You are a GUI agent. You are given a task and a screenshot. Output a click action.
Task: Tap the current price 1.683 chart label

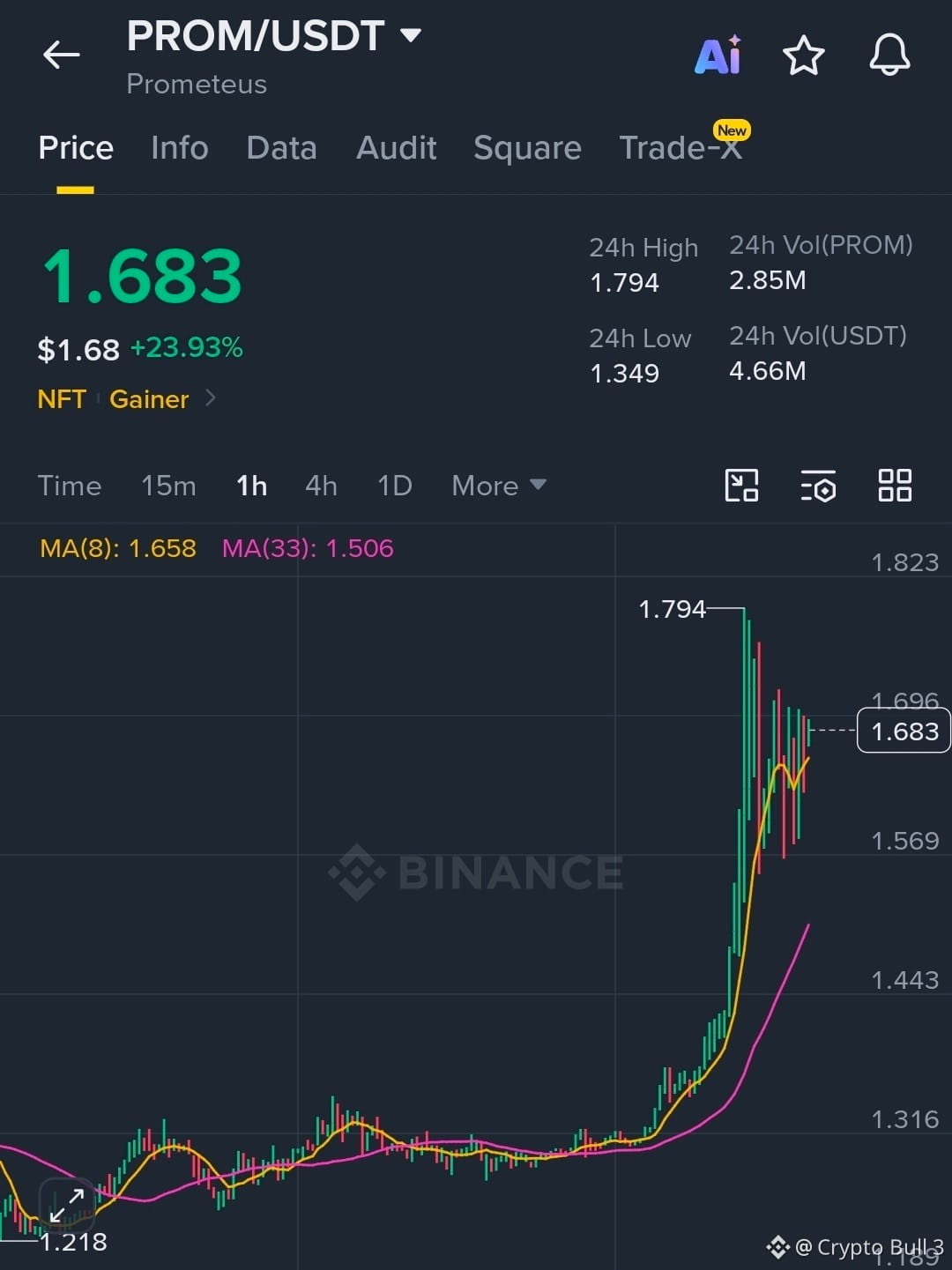(904, 731)
